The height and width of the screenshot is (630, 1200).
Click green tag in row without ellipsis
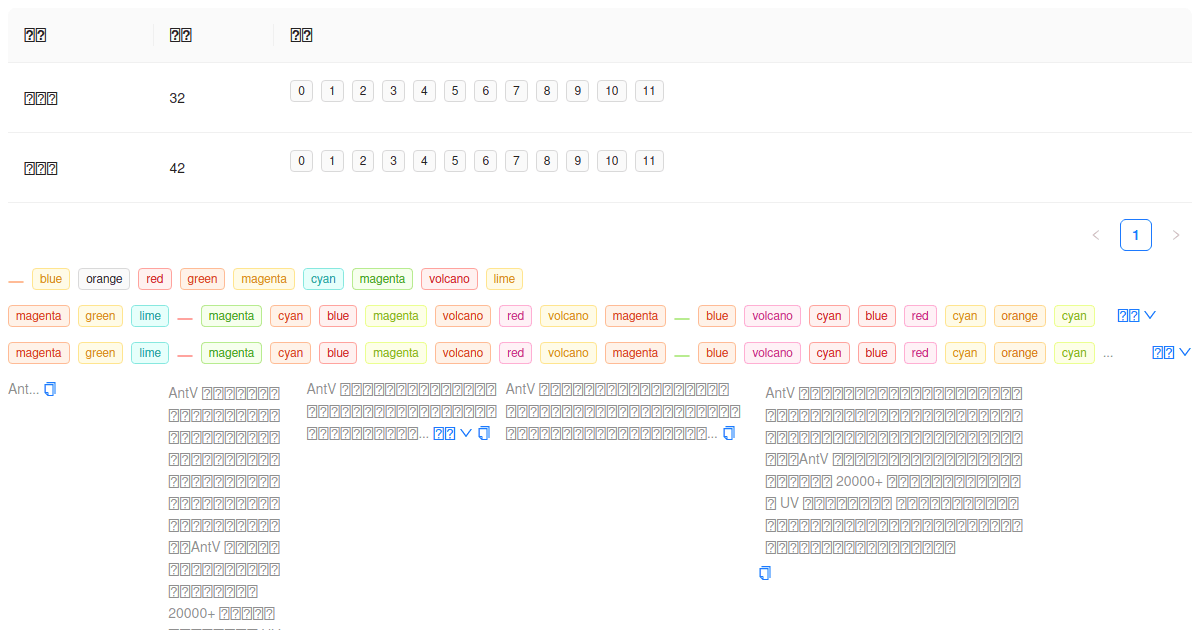[100, 316]
